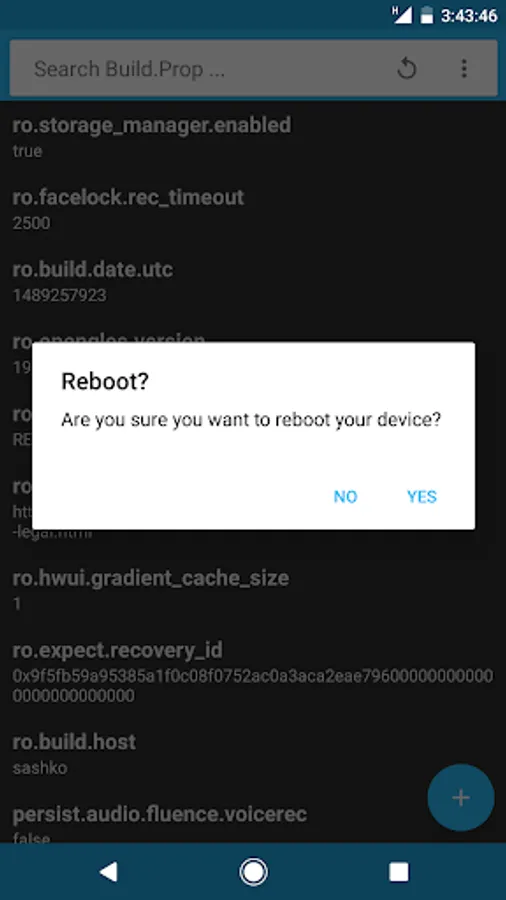Confirm reboot with YES

pos(422,496)
